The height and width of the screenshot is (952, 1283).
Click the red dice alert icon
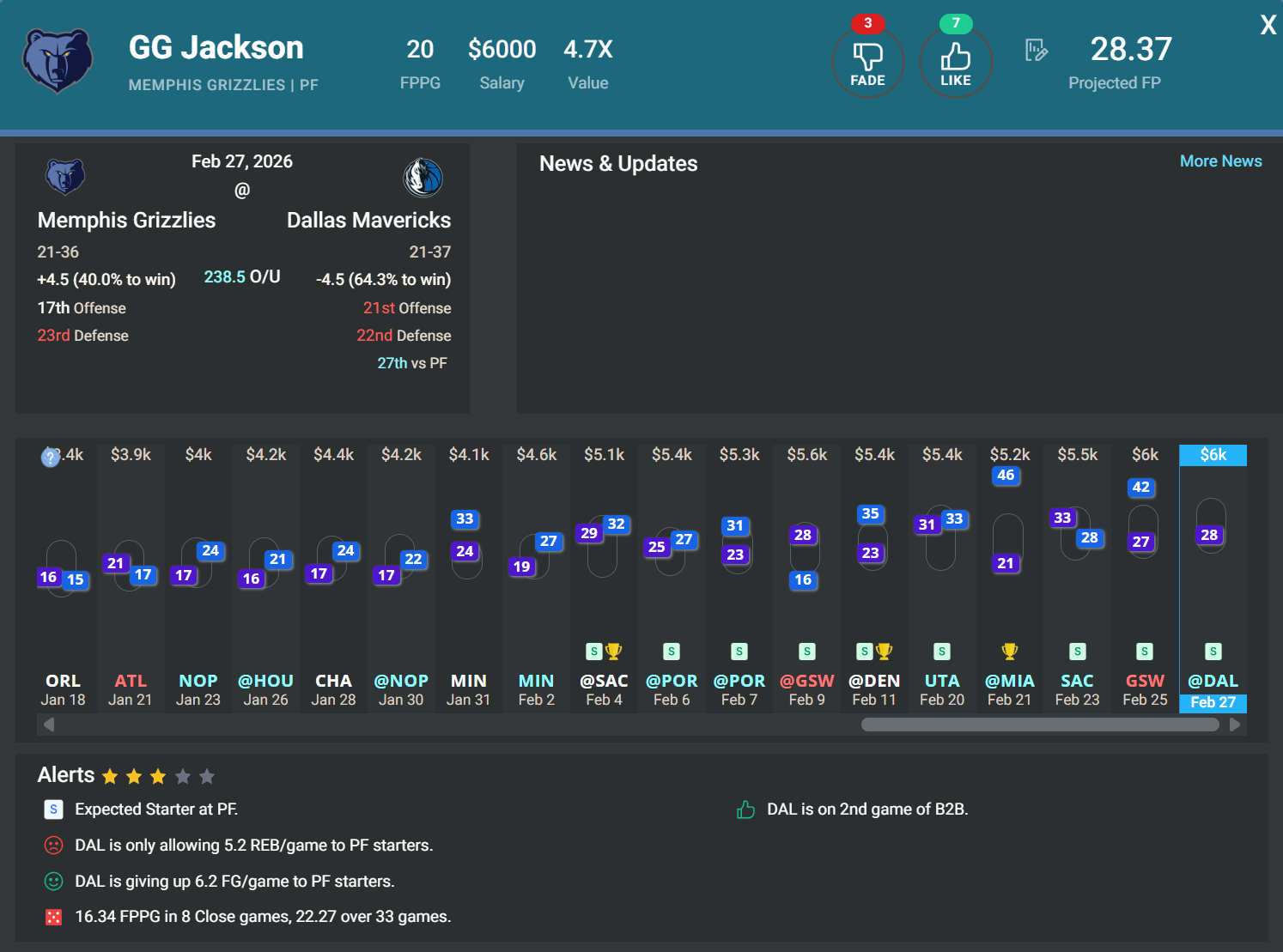(x=53, y=918)
